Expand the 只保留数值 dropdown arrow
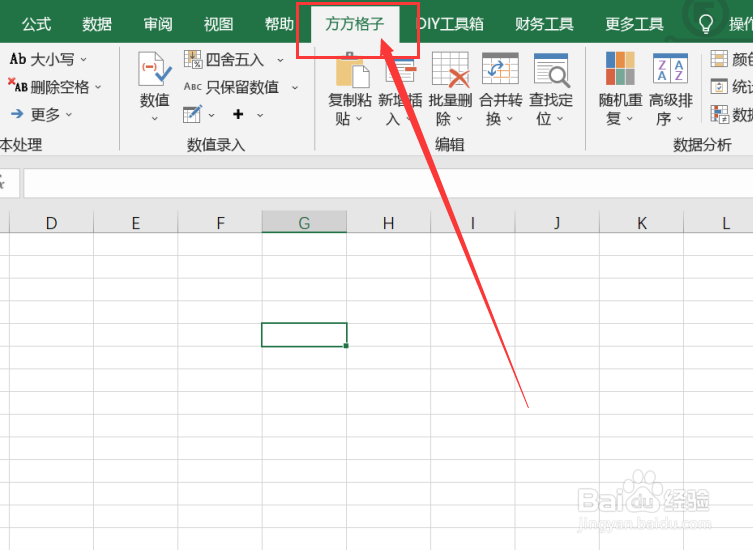The image size is (753, 550). [x=295, y=87]
